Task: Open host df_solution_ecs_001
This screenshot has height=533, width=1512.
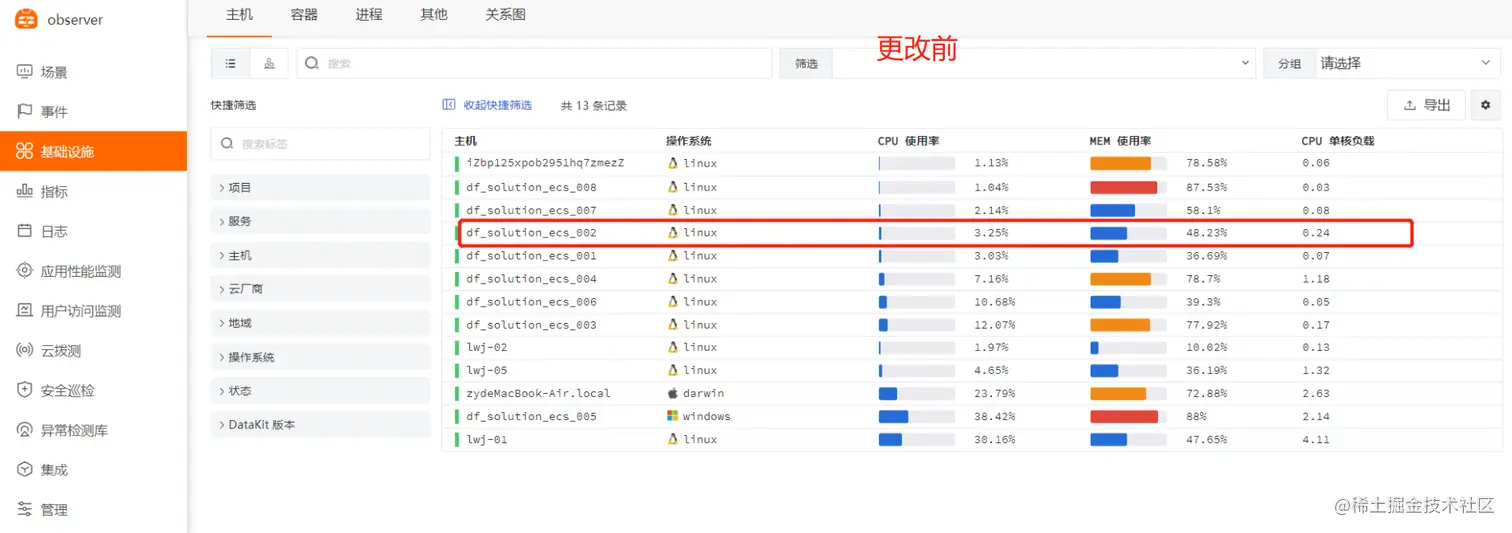Action: coord(531,256)
